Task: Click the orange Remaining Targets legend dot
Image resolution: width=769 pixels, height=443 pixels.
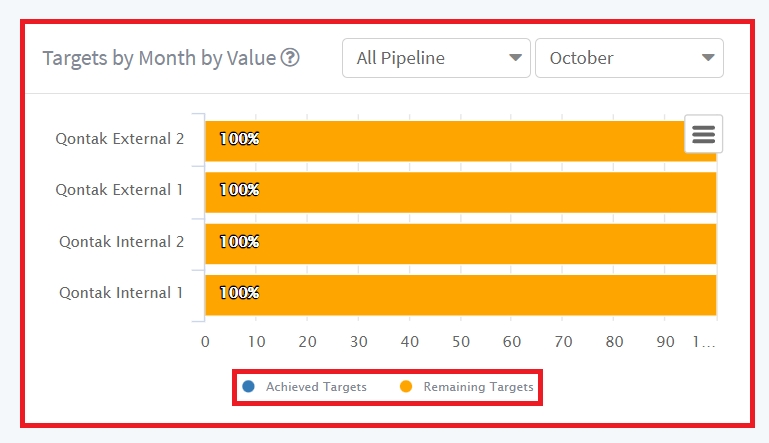Action: coord(406,386)
